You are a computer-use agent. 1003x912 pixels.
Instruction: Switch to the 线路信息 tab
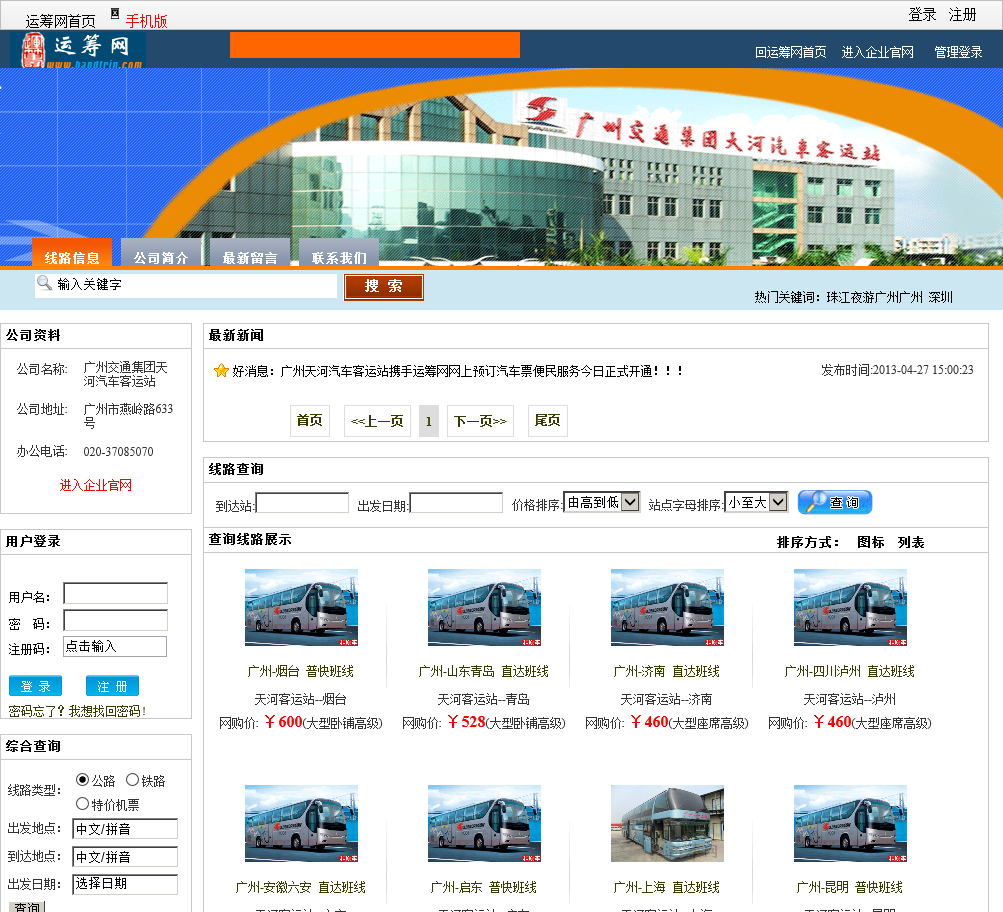point(72,253)
